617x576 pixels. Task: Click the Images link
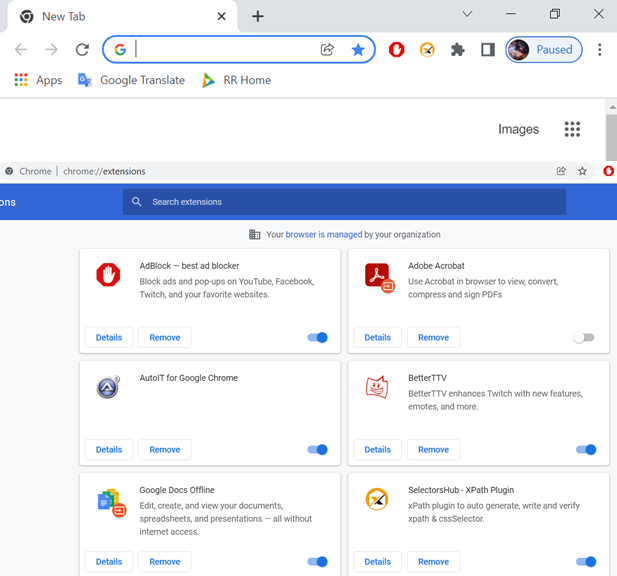518,129
